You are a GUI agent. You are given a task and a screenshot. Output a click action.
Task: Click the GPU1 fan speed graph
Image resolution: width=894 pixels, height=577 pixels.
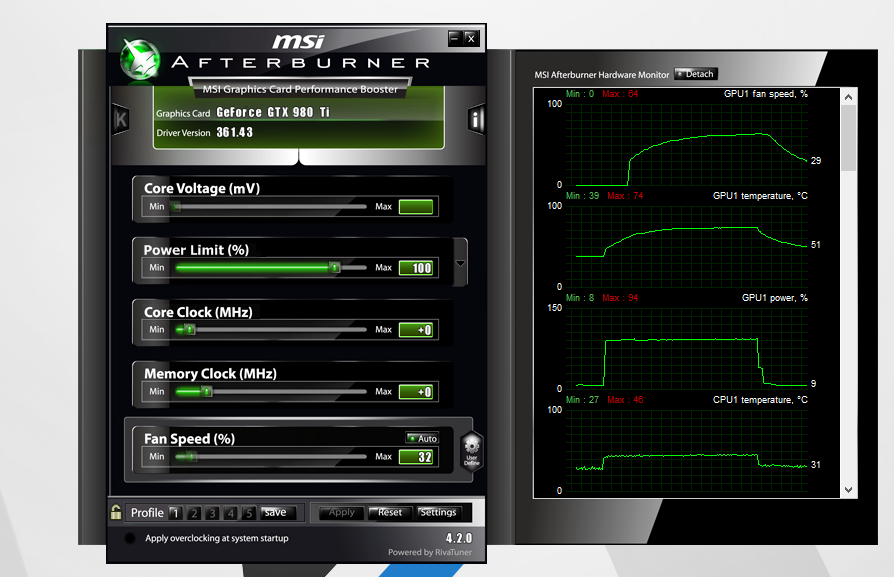click(x=687, y=145)
